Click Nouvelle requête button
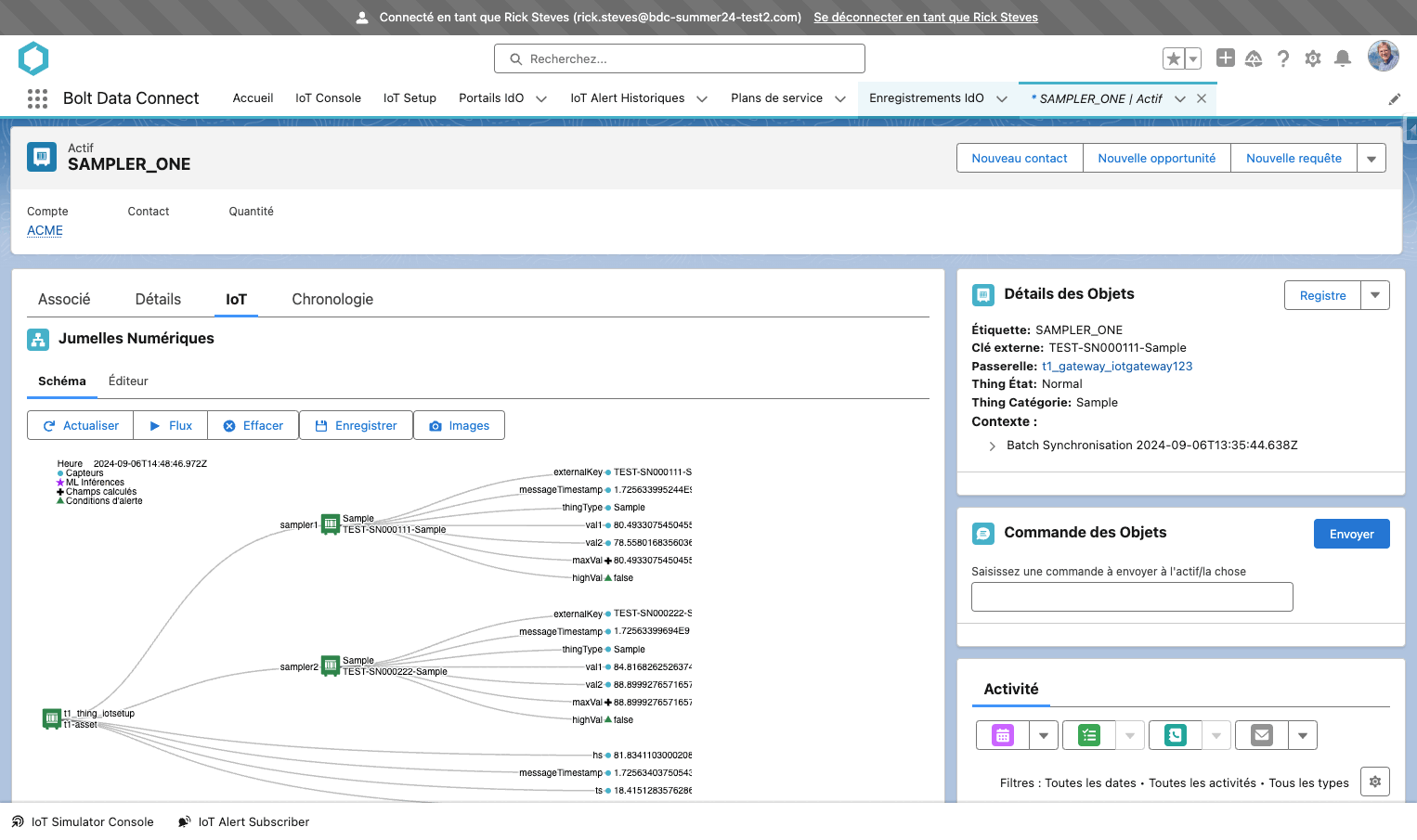 click(1293, 158)
